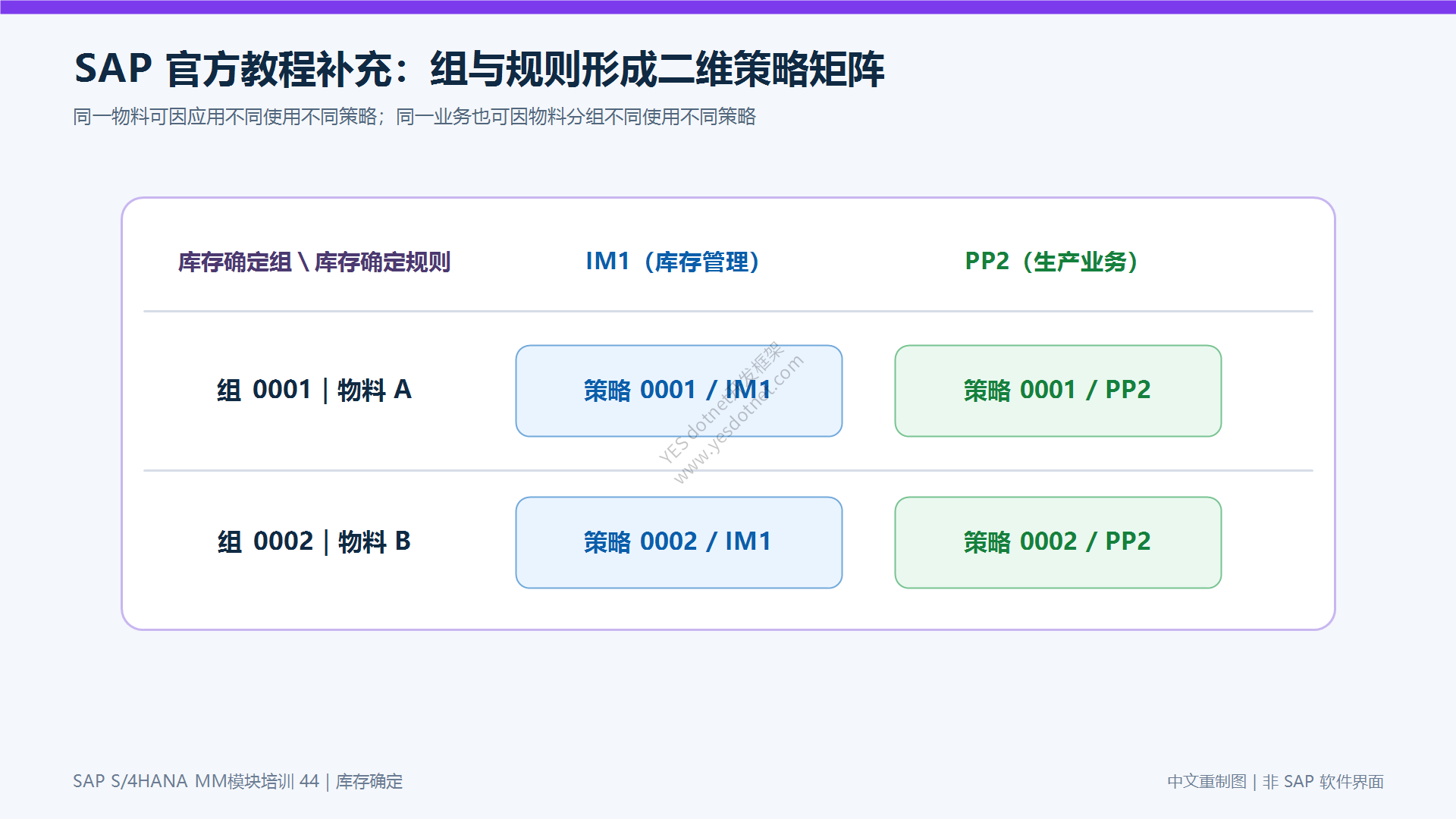Click the green box 策略 0001 / PP2
This screenshot has width=1456, height=819.
click(1058, 391)
